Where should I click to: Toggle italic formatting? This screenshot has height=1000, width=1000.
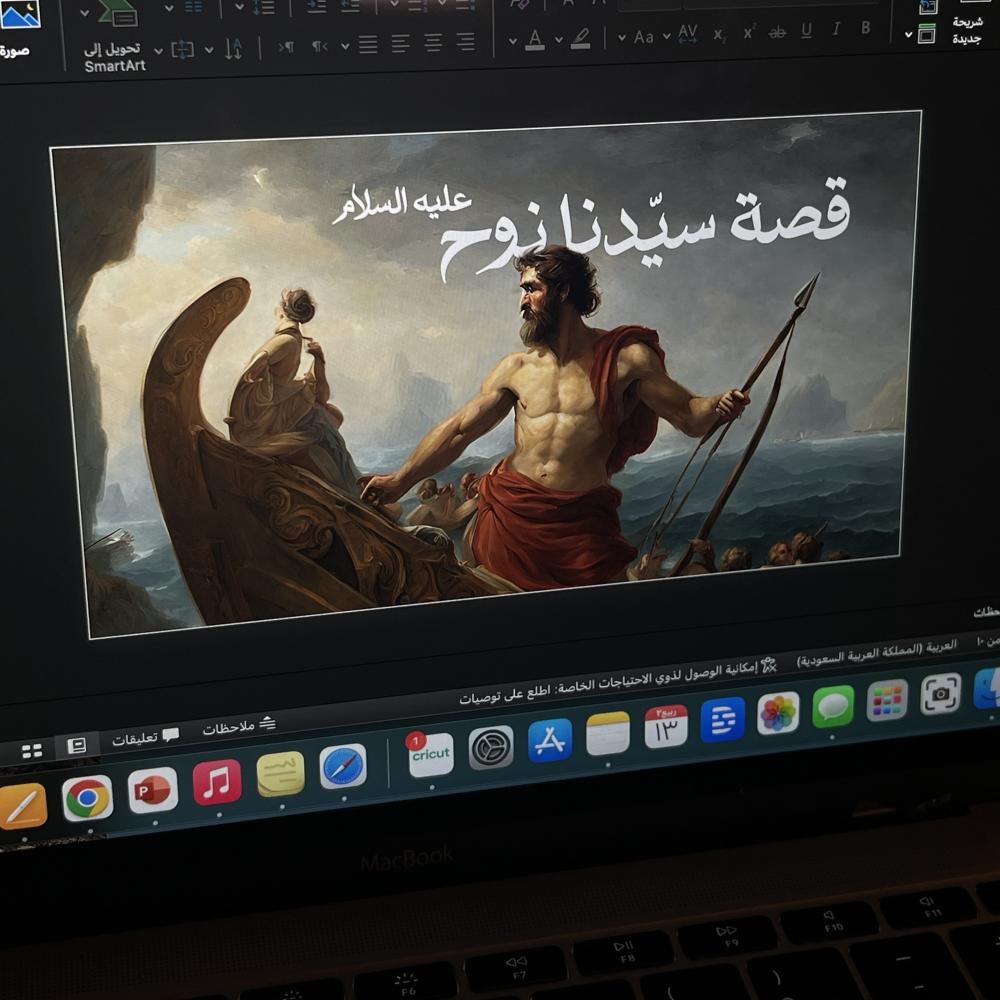coord(836,29)
